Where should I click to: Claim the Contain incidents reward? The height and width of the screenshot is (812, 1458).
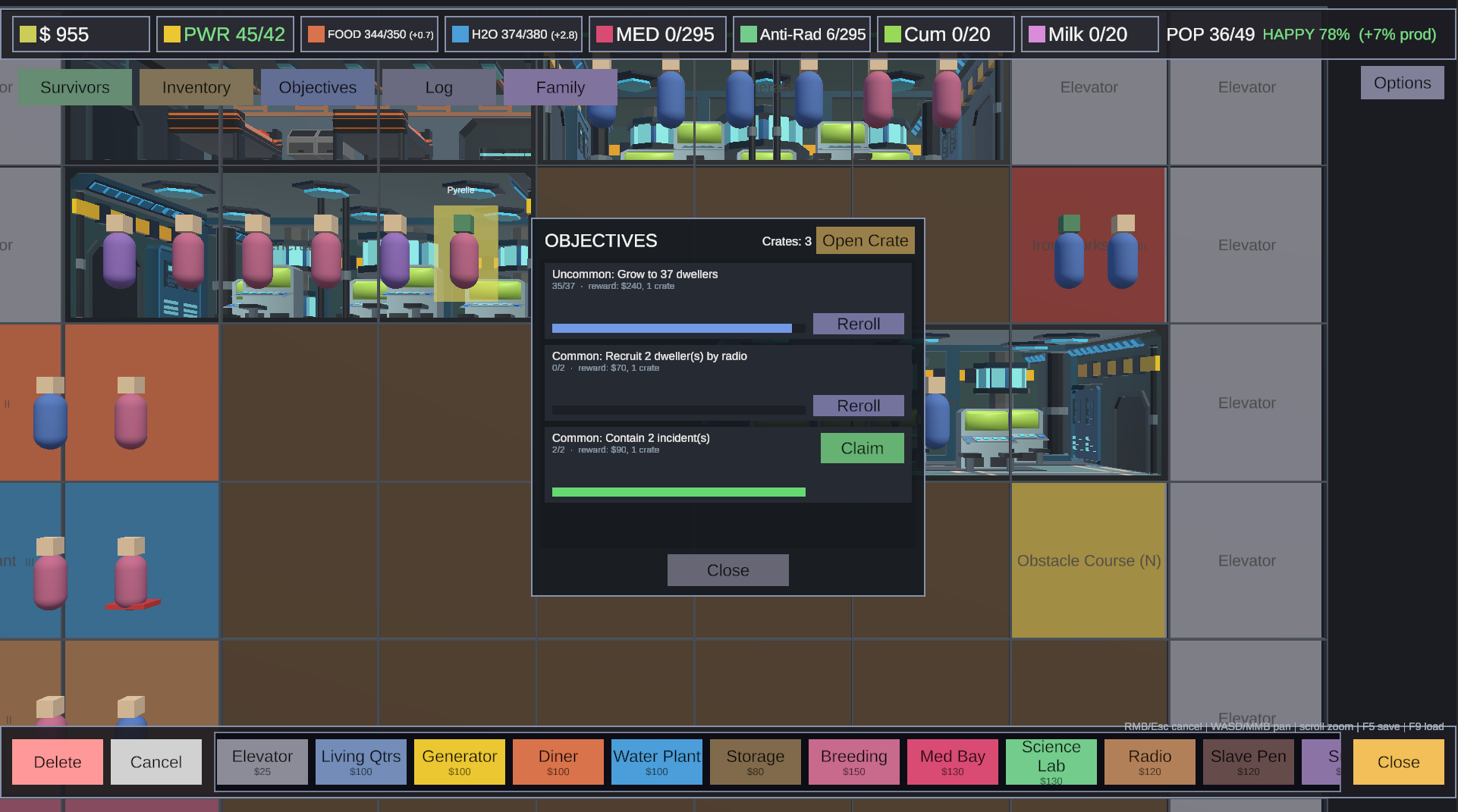click(x=863, y=448)
